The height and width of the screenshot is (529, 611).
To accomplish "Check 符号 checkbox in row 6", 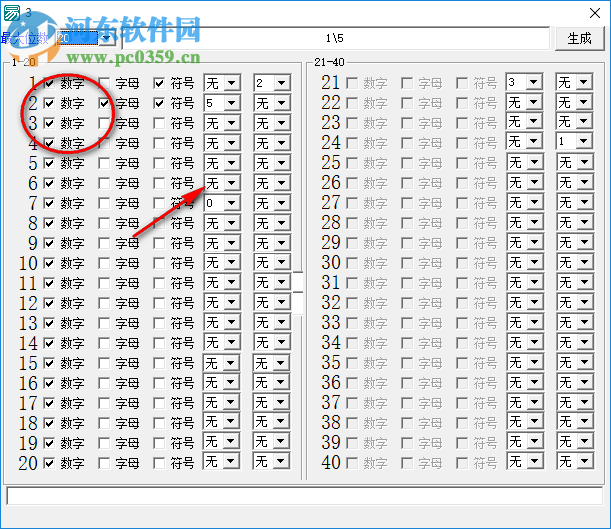I will (x=159, y=183).
